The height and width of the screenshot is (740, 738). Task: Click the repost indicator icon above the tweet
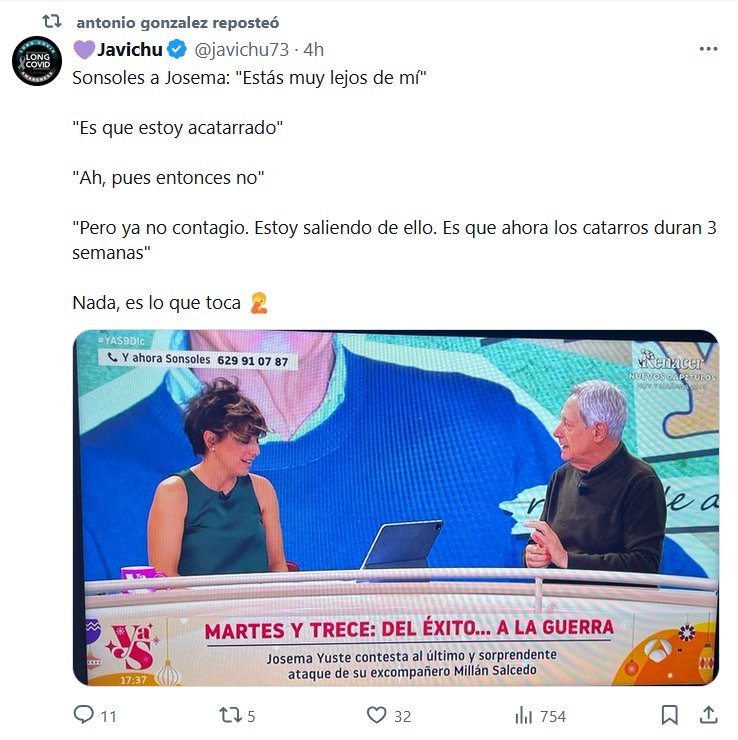(x=52, y=21)
